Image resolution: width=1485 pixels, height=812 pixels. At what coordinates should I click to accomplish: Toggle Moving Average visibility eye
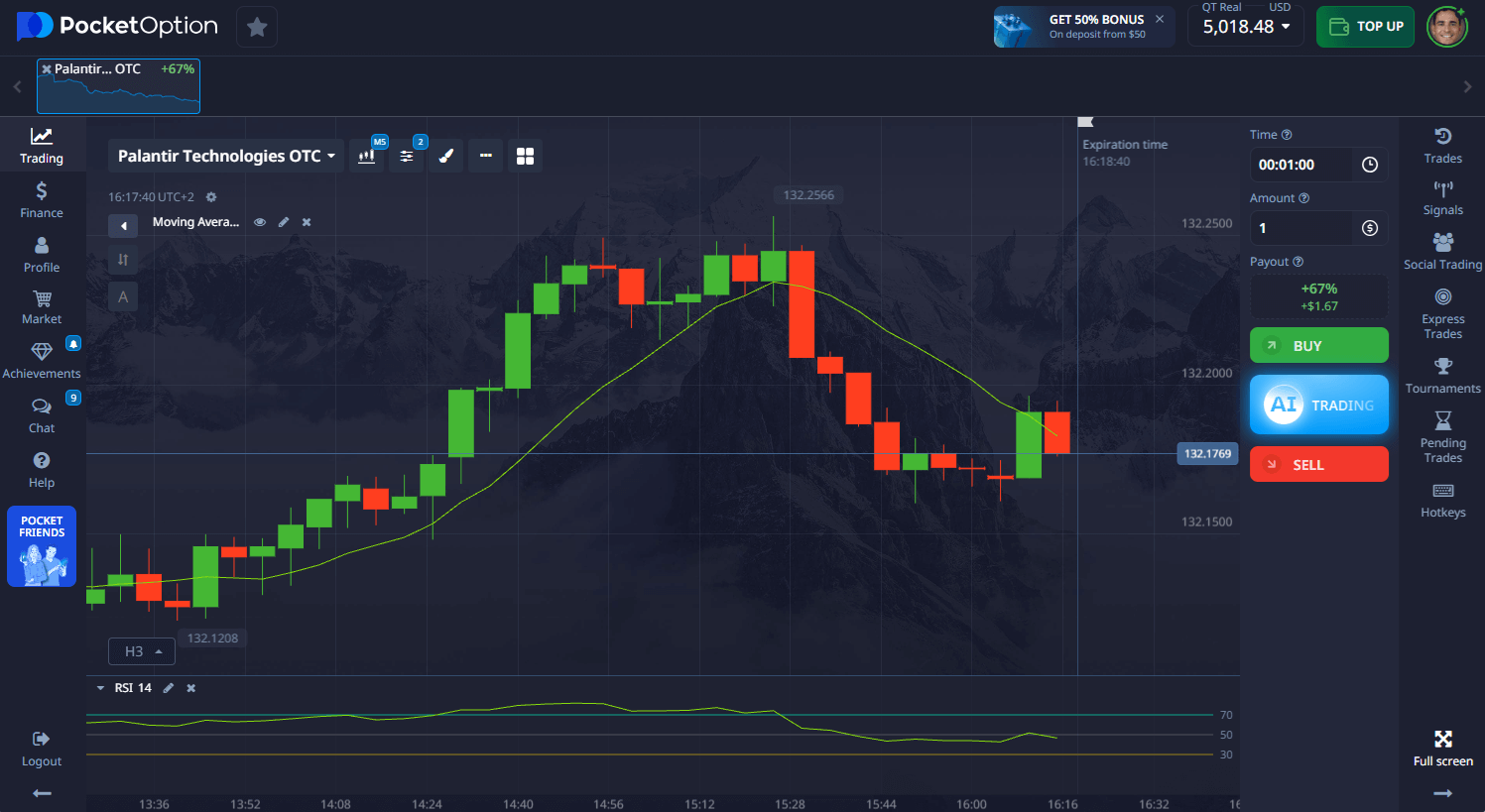pyautogui.click(x=260, y=222)
